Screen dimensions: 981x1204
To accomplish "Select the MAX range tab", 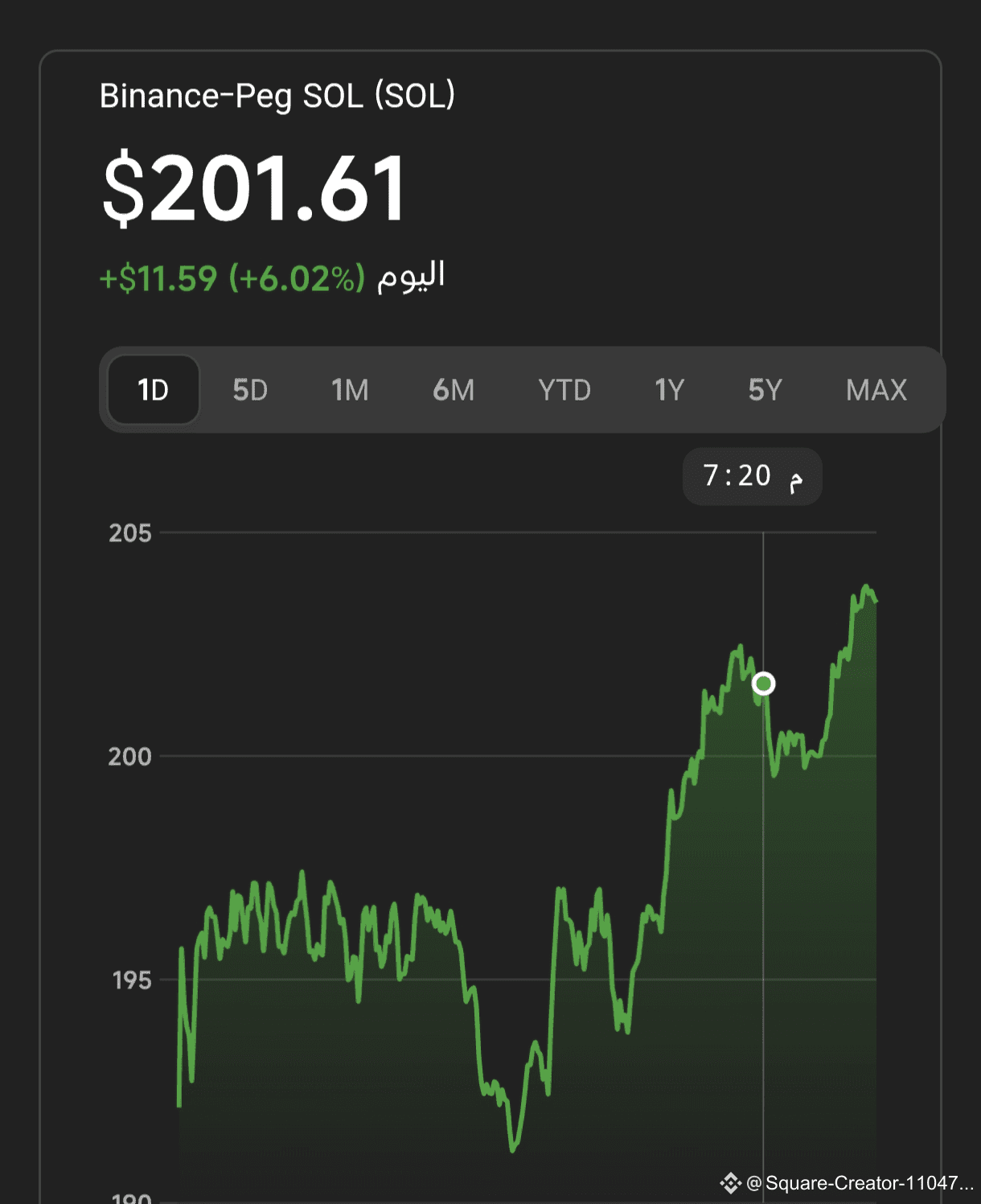I will tap(876, 390).
